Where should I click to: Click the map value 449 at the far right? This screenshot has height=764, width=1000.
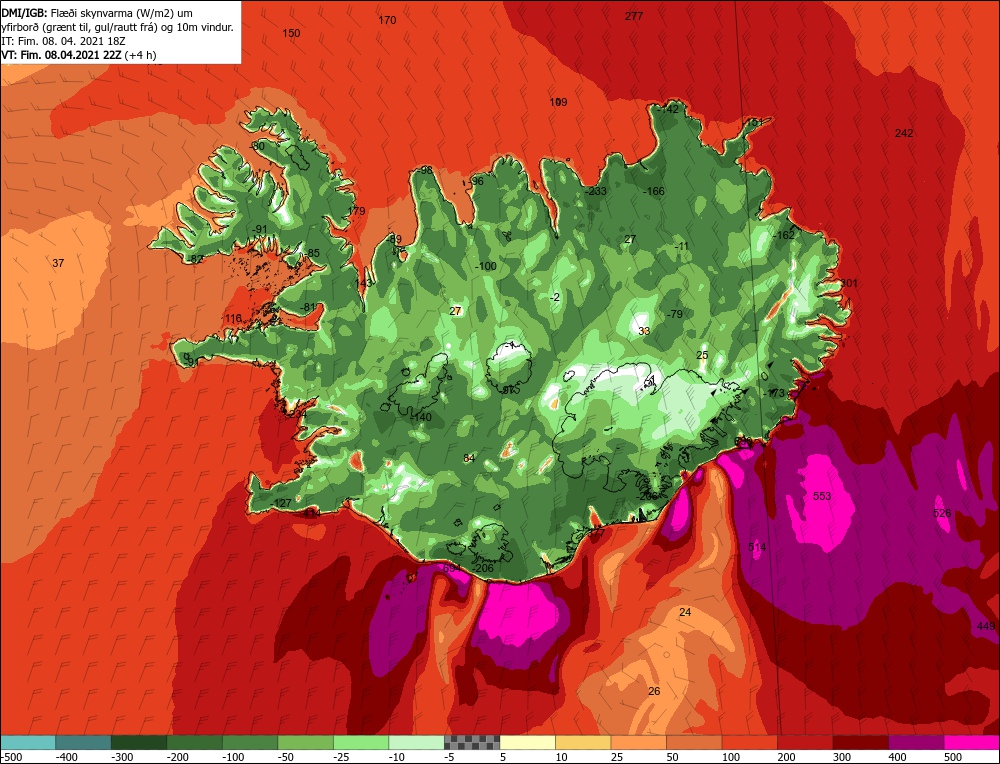[x=986, y=626]
